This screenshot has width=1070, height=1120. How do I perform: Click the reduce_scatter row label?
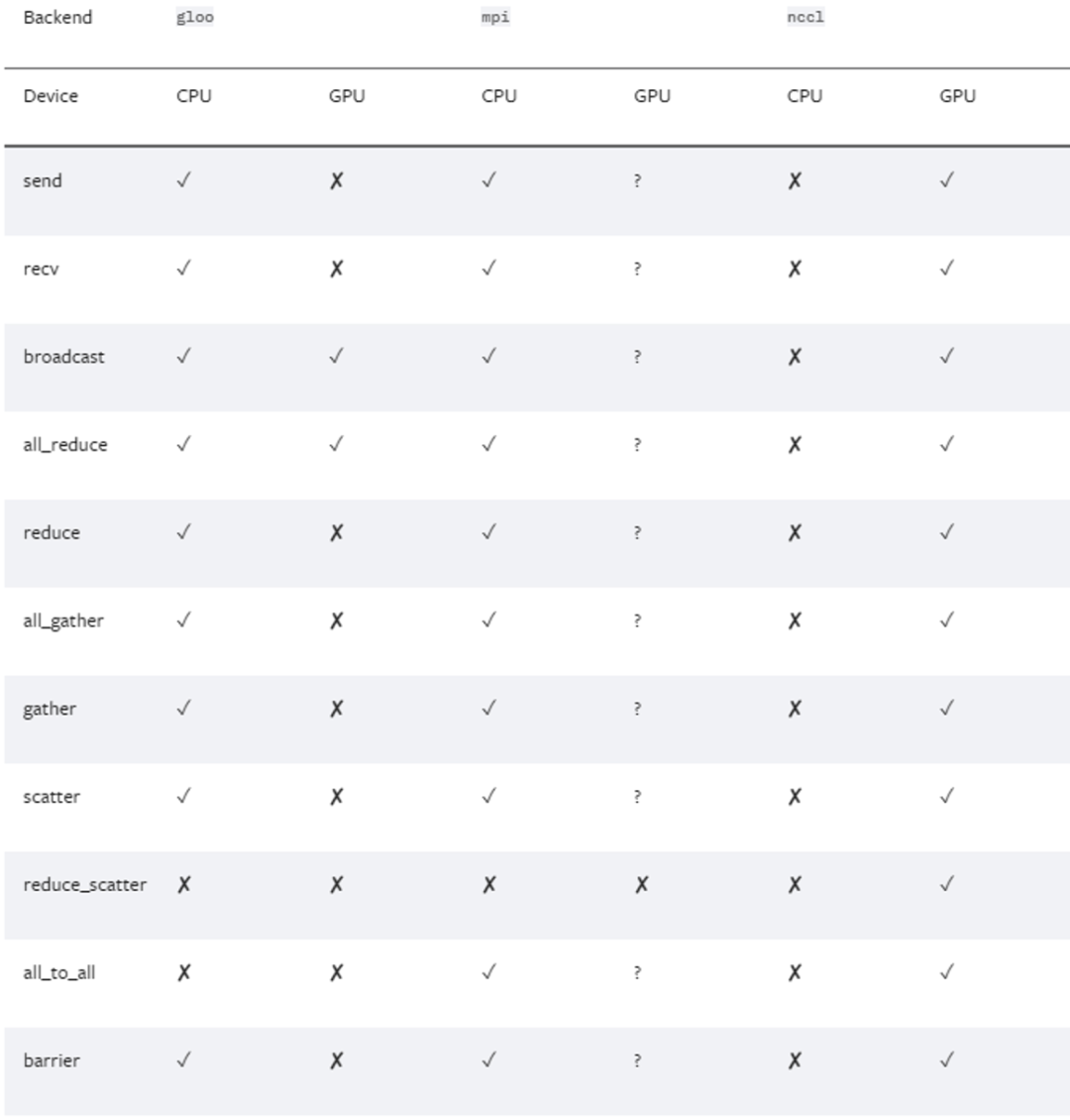click(x=85, y=885)
